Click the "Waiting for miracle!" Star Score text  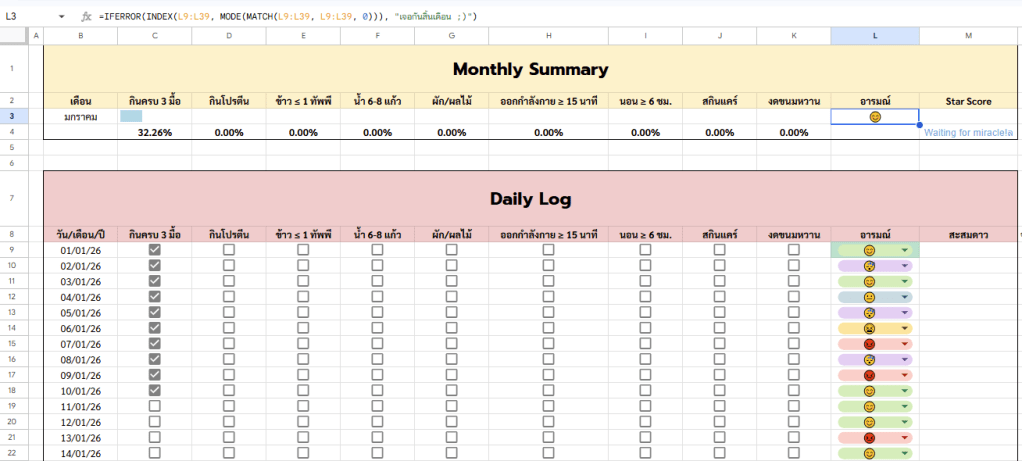tap(968, 132)
